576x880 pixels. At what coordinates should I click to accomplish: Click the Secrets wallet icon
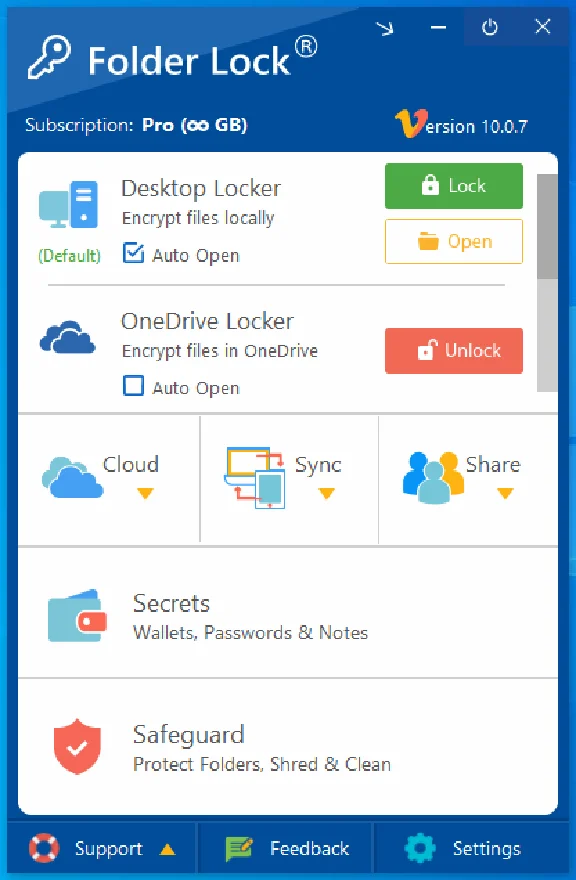coord(77,616)
